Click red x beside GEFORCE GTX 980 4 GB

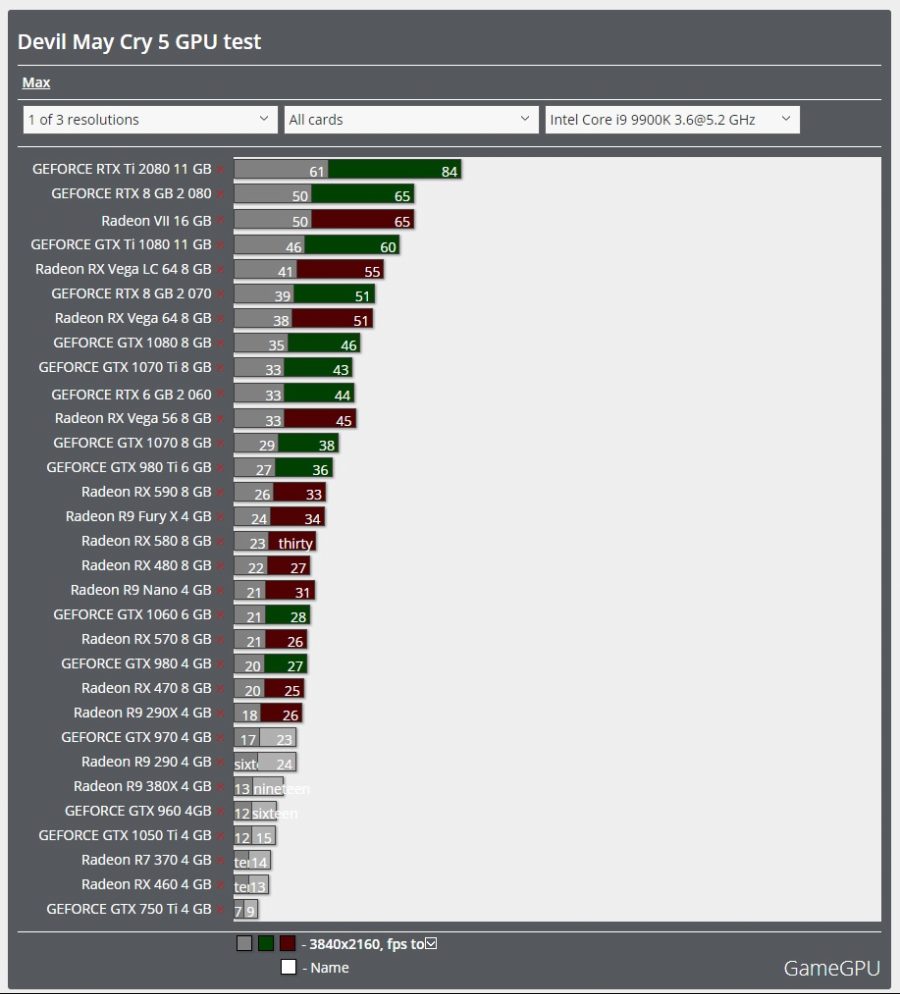click(221, 664)
